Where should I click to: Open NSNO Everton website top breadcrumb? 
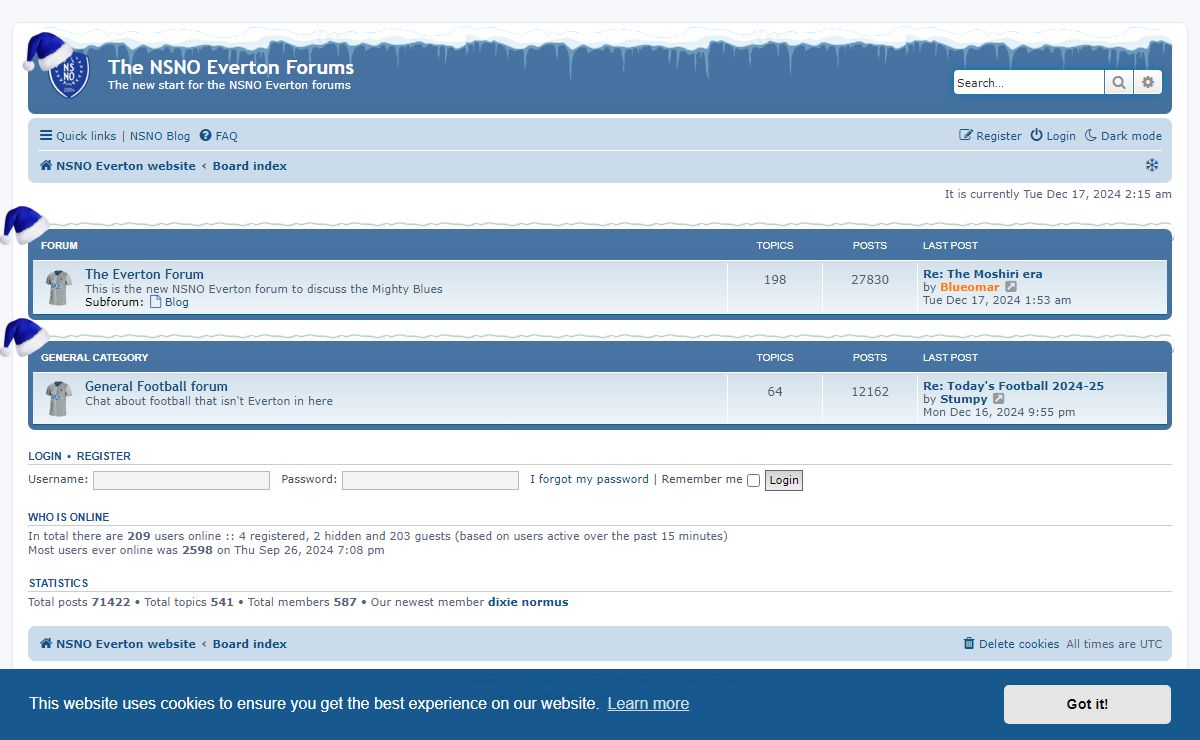[118, 166]
